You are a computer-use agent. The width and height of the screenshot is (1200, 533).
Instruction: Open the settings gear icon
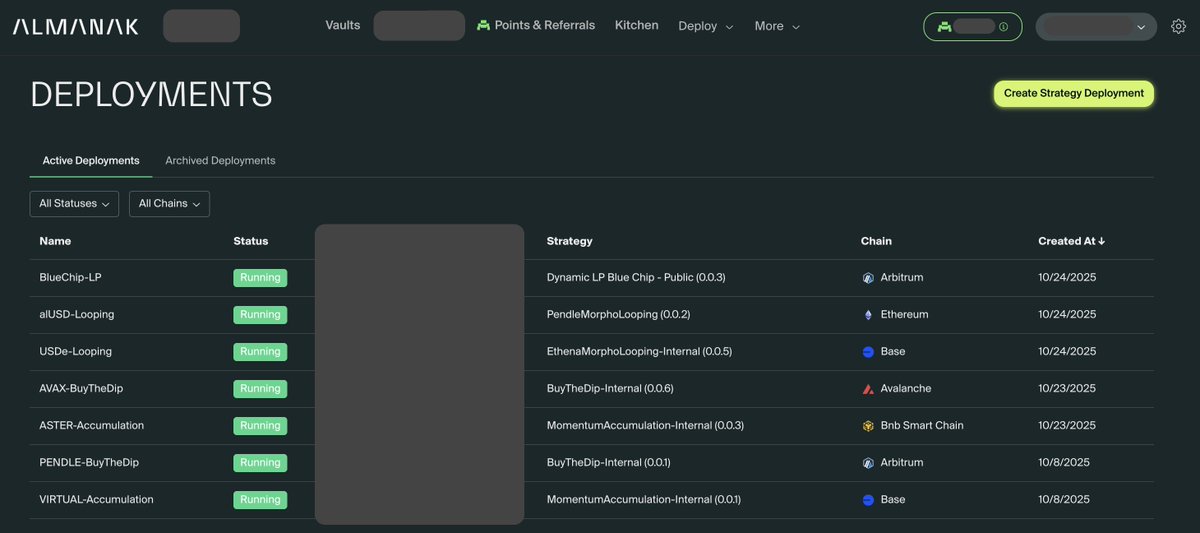1178,27
